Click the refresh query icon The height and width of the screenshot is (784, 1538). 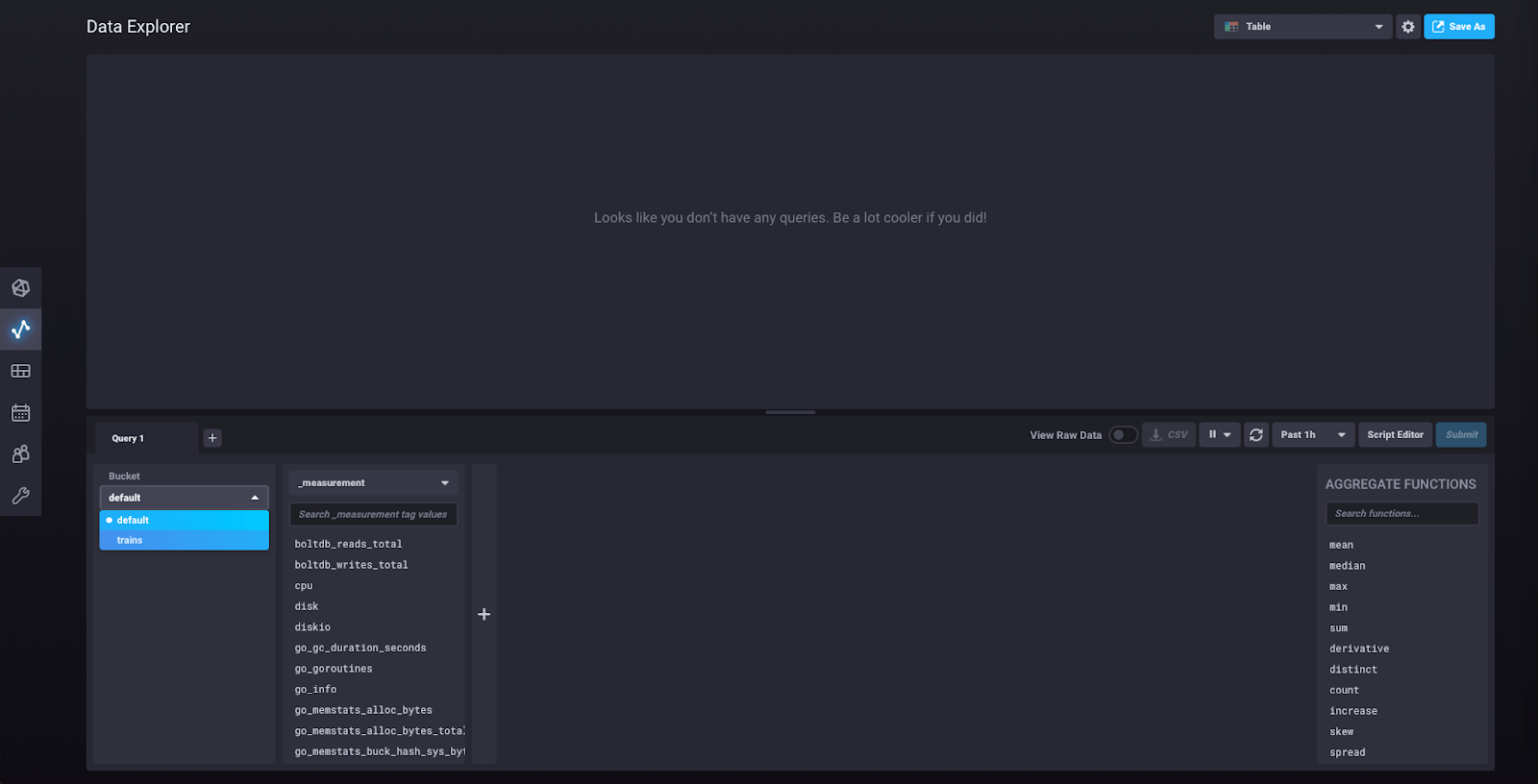tap(1256, 435)
